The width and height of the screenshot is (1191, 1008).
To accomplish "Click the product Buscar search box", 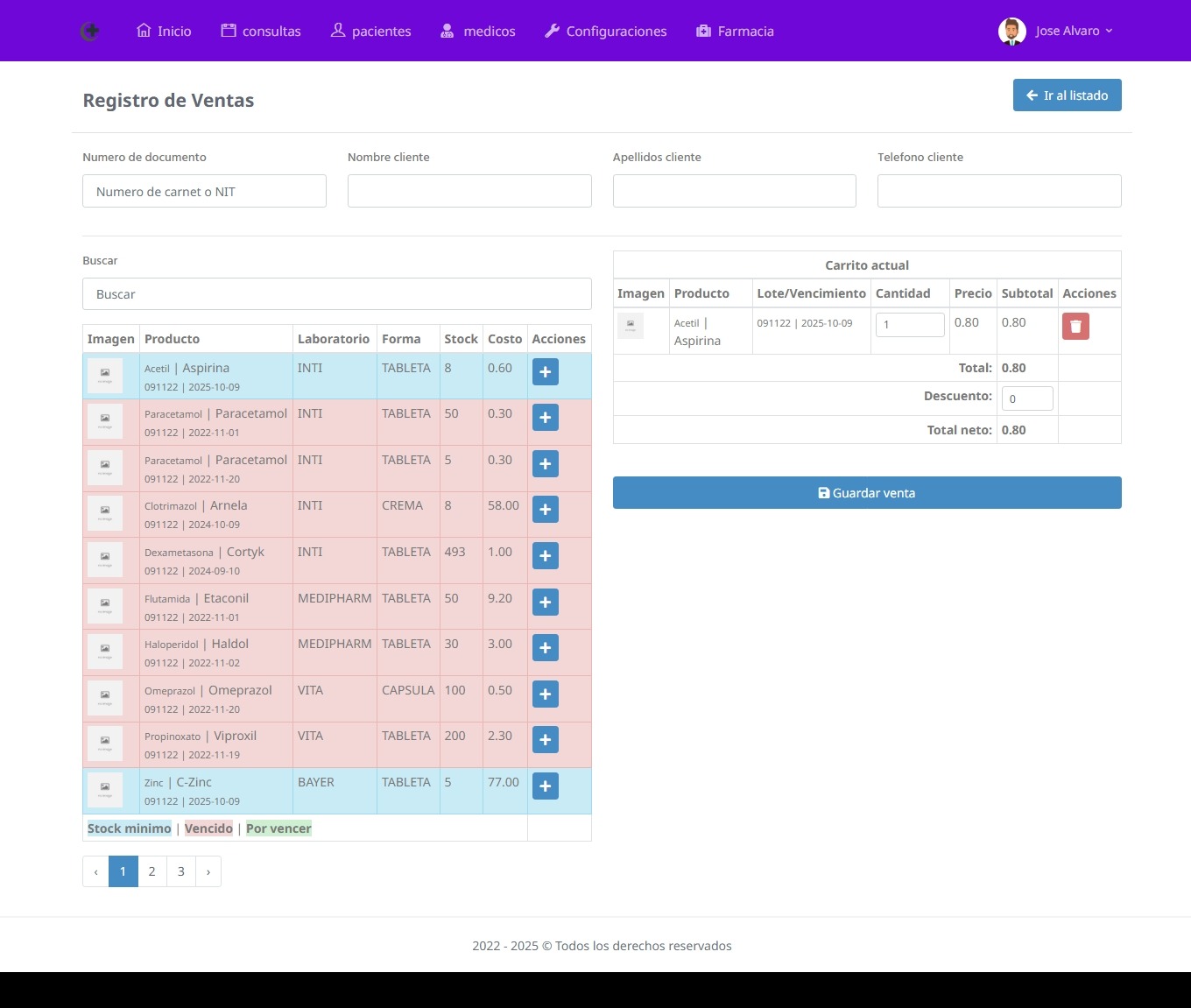I will tap(336, 294).
